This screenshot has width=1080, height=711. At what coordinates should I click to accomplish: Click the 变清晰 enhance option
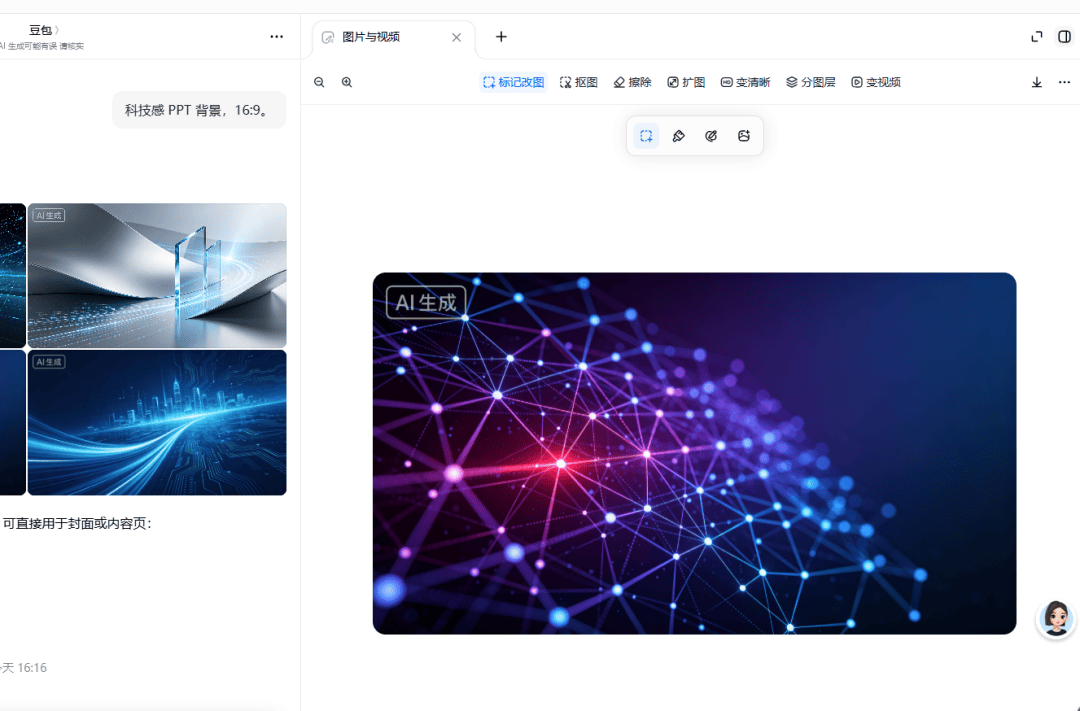(745, 82)
